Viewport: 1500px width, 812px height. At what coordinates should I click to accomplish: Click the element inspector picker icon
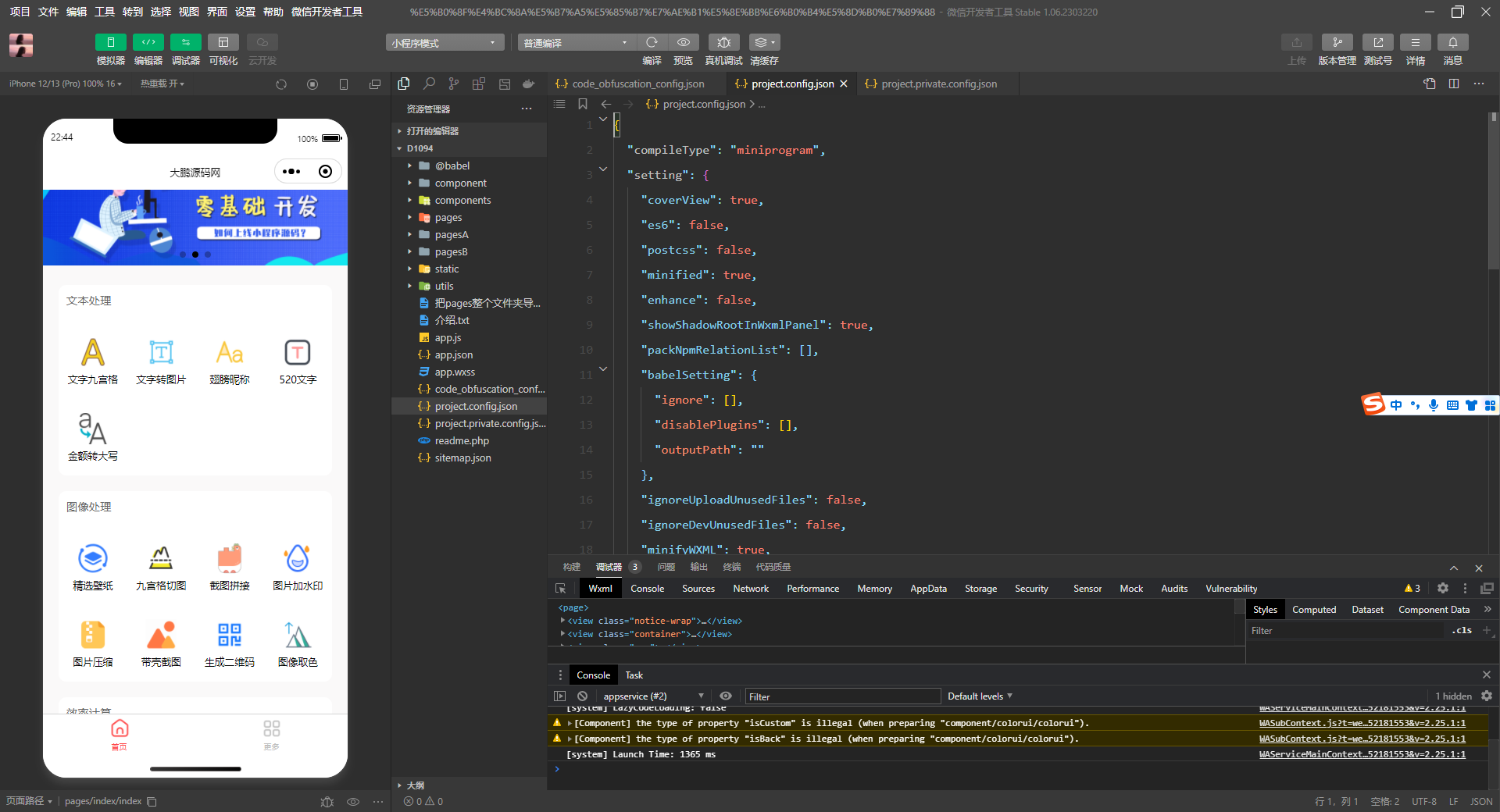(560, 589)
